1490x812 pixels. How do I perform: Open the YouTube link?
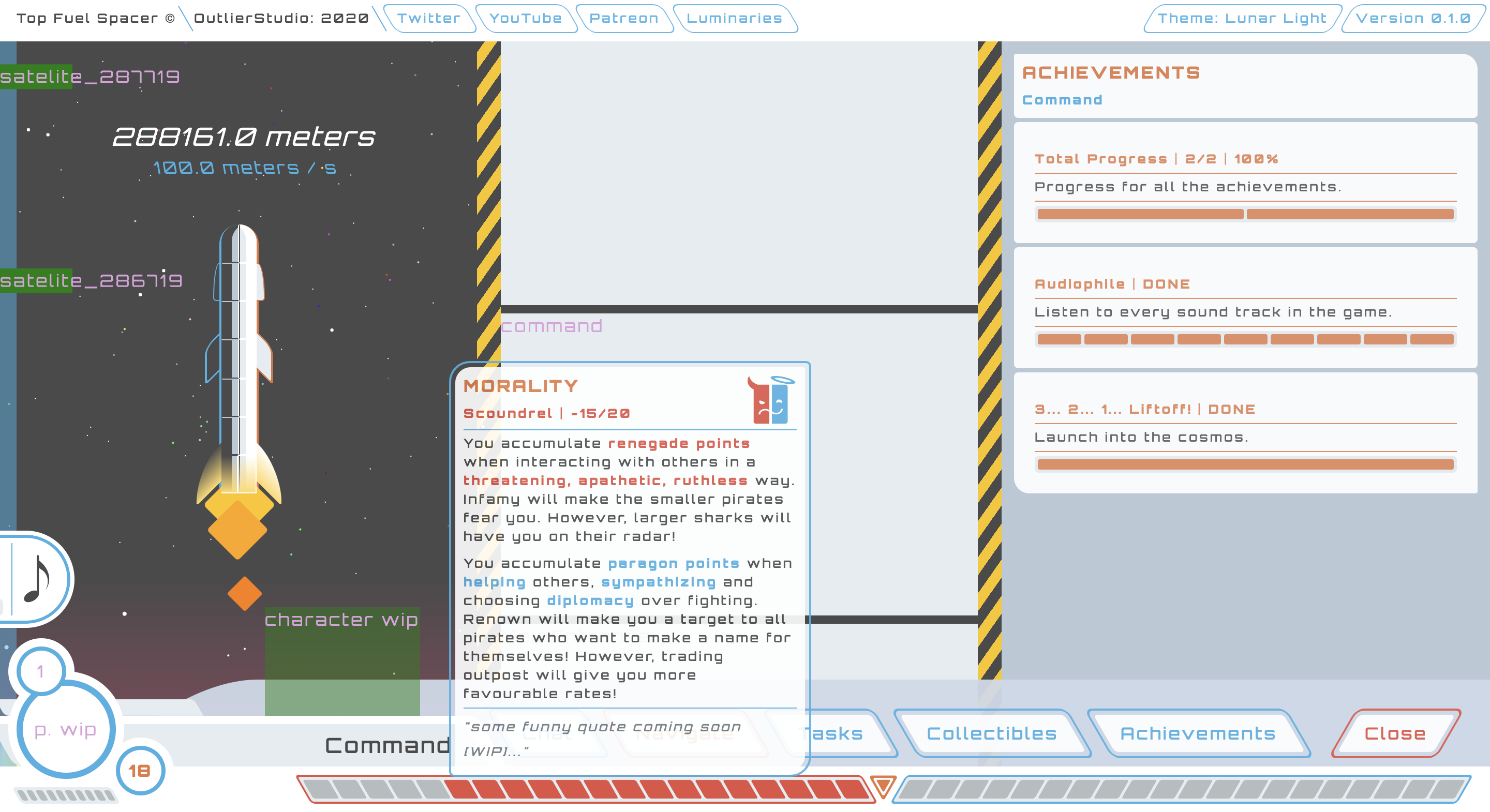[x=526, y=19]
